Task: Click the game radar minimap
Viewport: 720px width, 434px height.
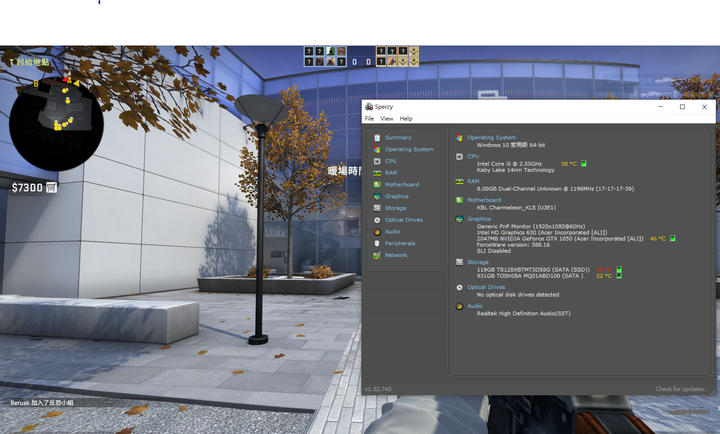Action: 56,124
